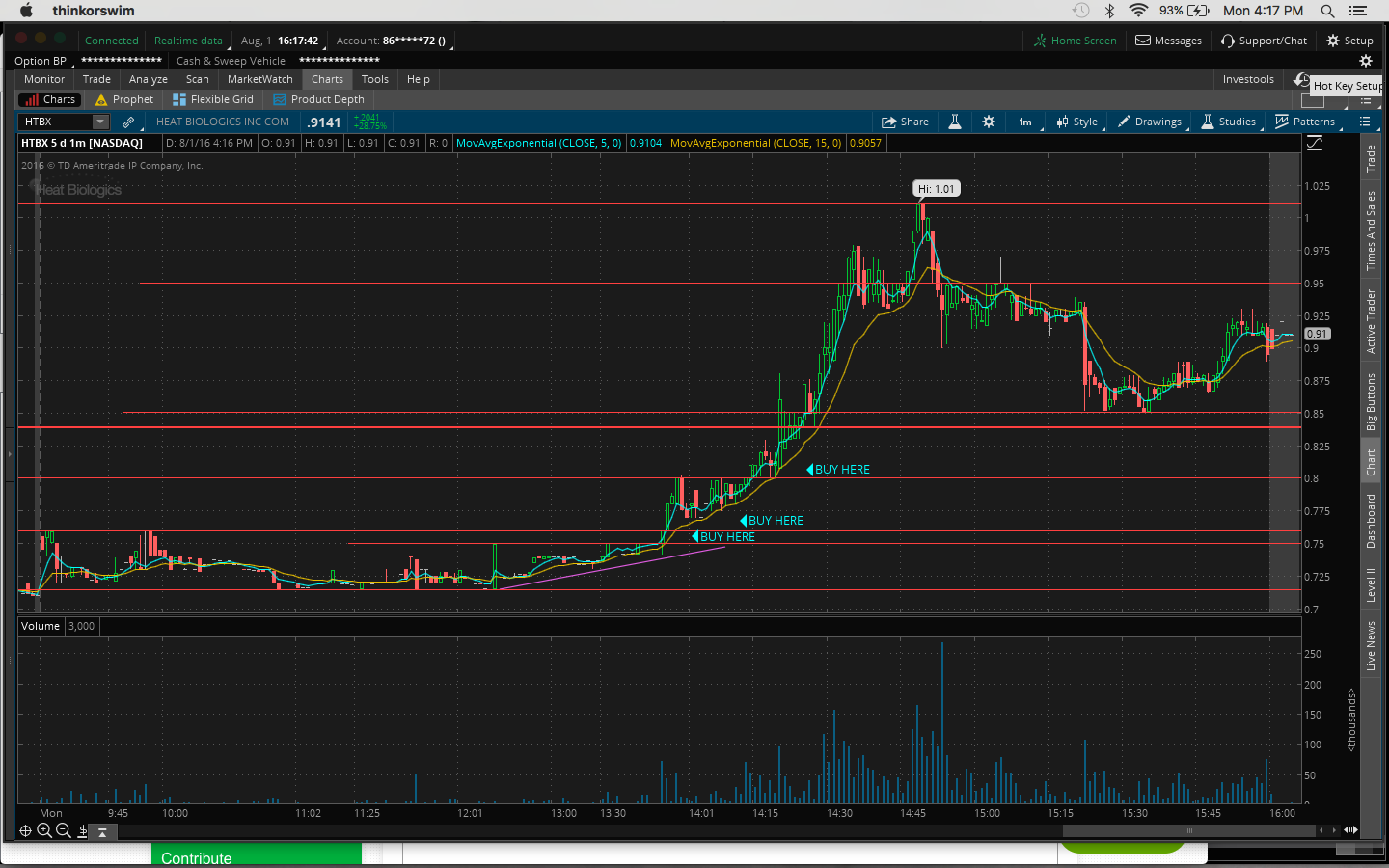Switch to the Trade tab
Screen dimensions: 1389x868
(96, 79)
